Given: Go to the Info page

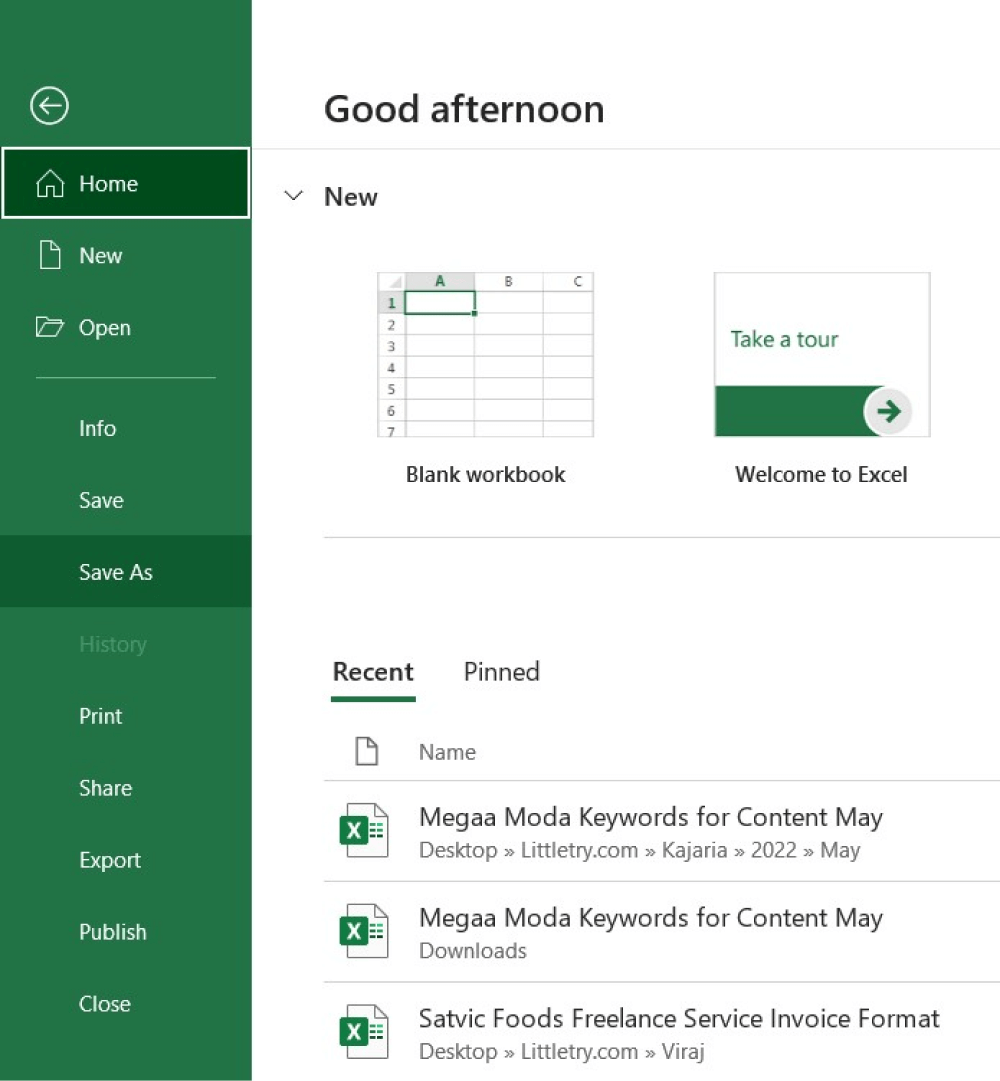Looking at the screenshot, I should 125,428.
